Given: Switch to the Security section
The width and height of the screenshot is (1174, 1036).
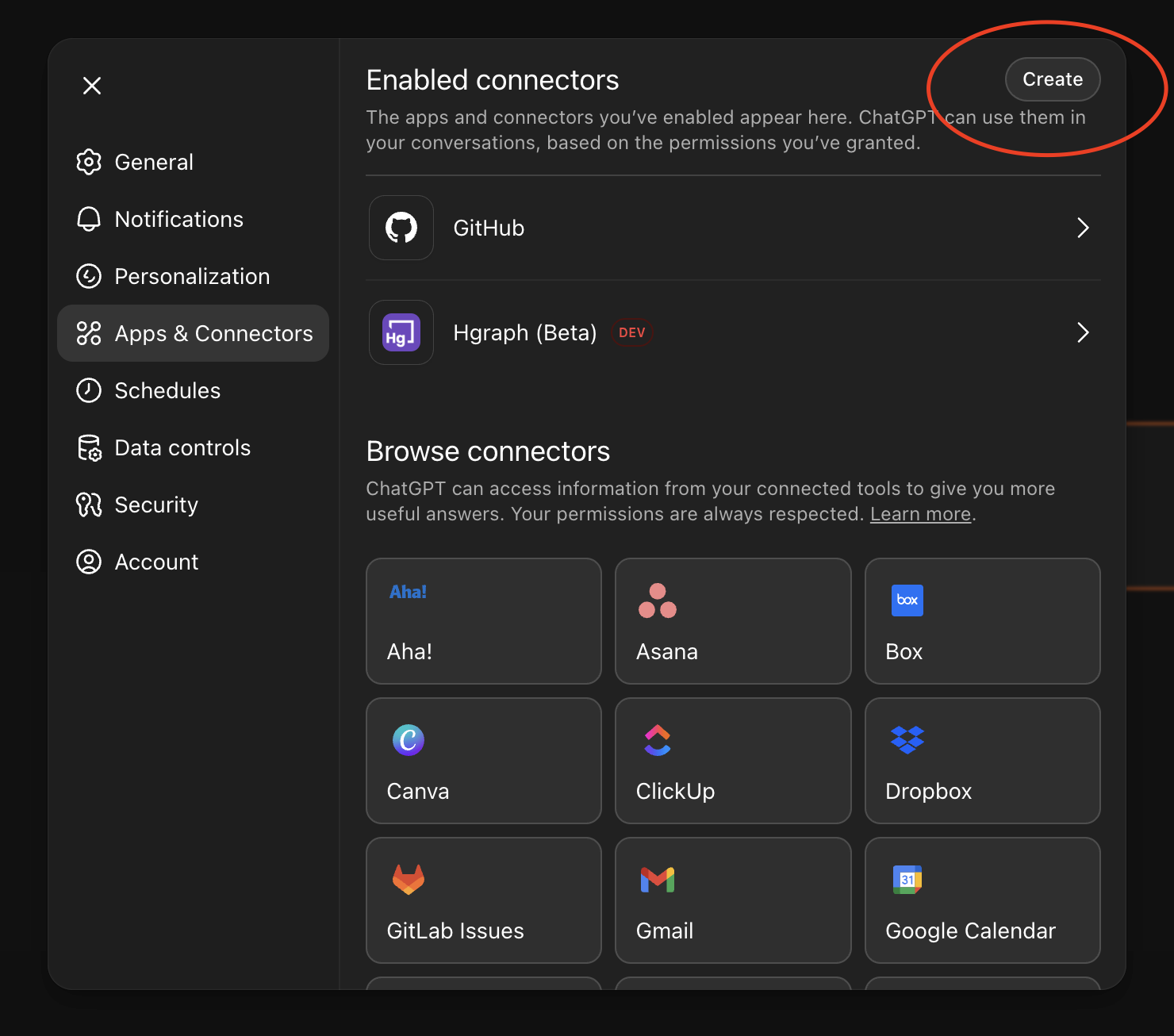Looking at the screenshot, I should pyautogui.click(x=156, y=505).
